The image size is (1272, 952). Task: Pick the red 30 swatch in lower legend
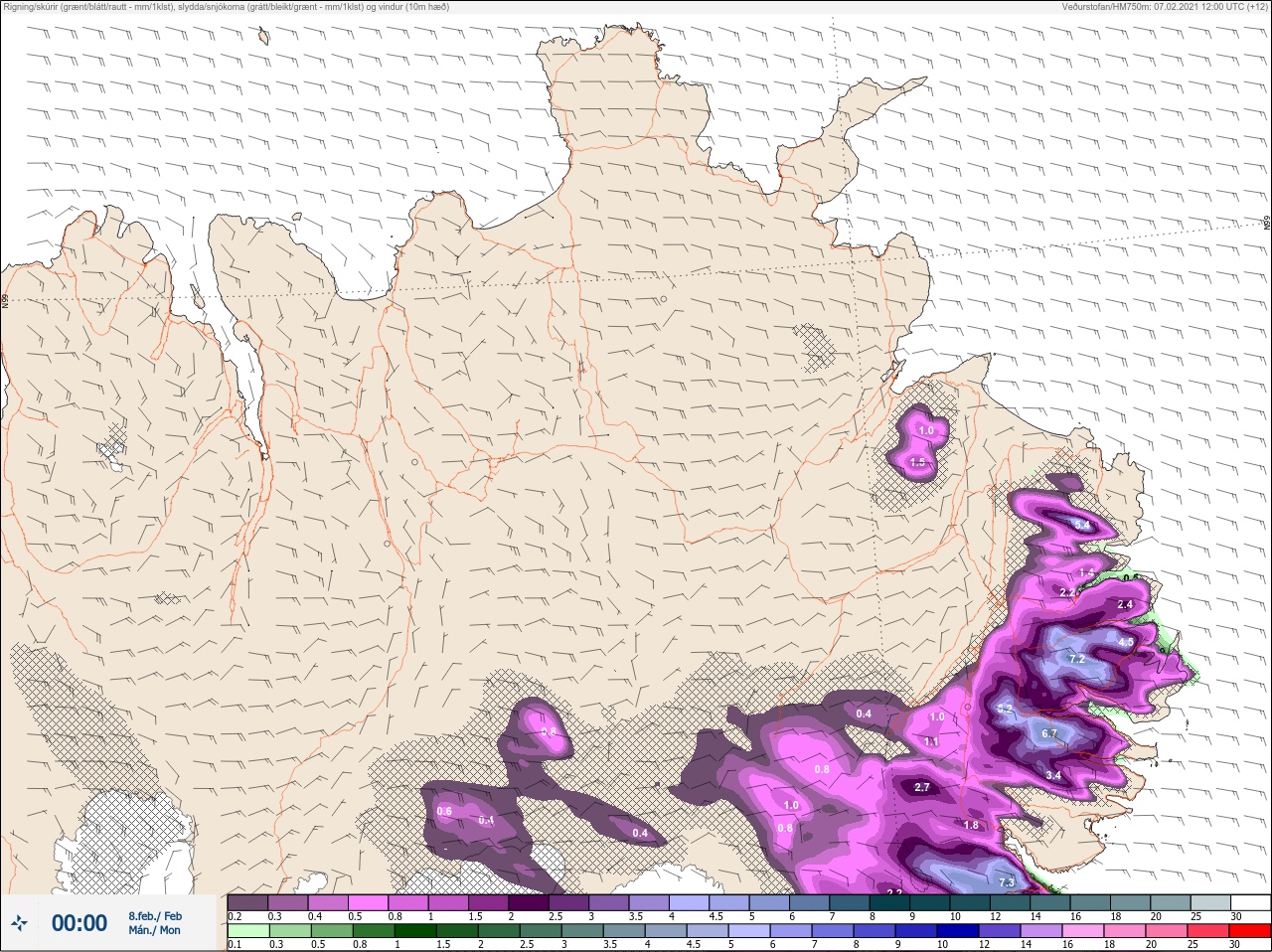point(1250,931)
